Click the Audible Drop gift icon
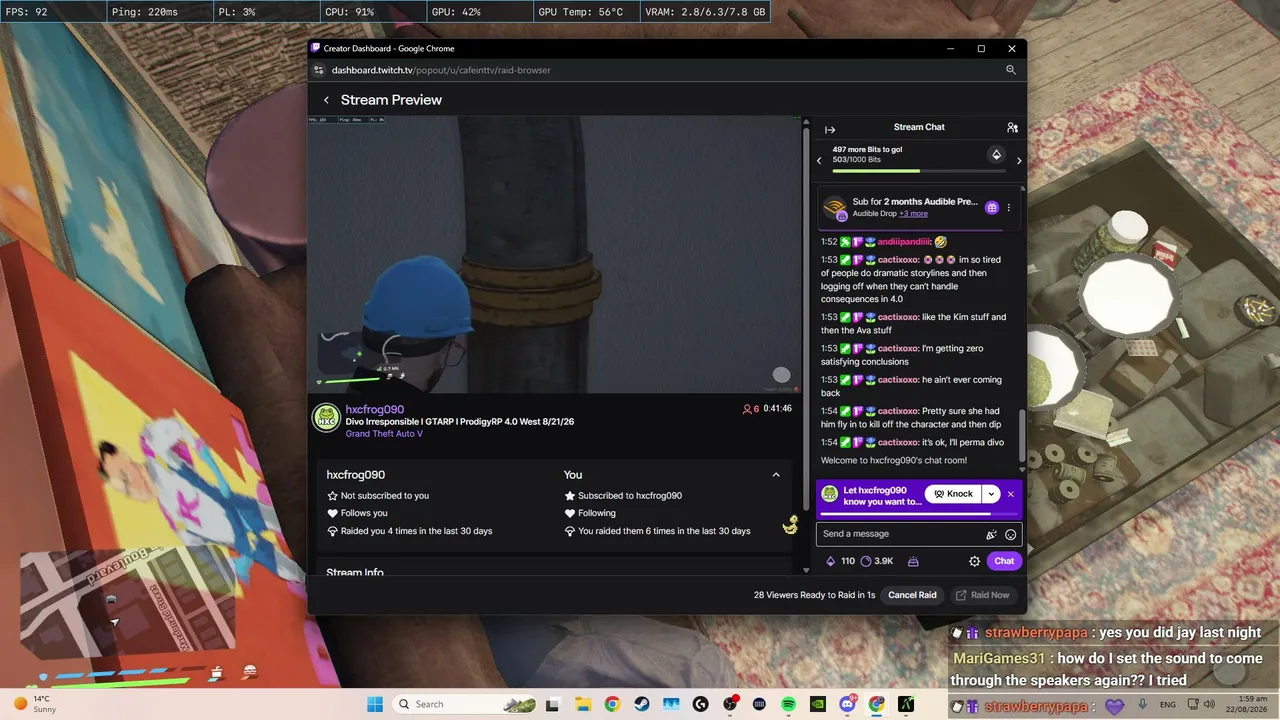Screen dimensions: 1280x720 [x=992, y=208]
